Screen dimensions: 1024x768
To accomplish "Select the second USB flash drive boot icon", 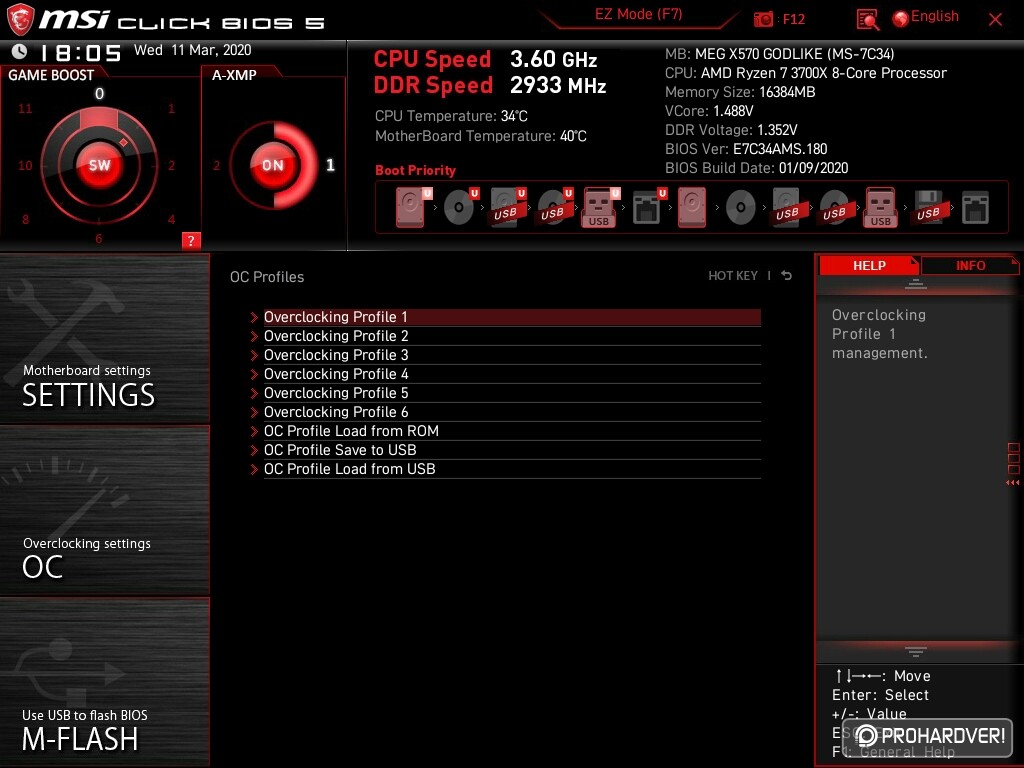I will coord(880,207).
